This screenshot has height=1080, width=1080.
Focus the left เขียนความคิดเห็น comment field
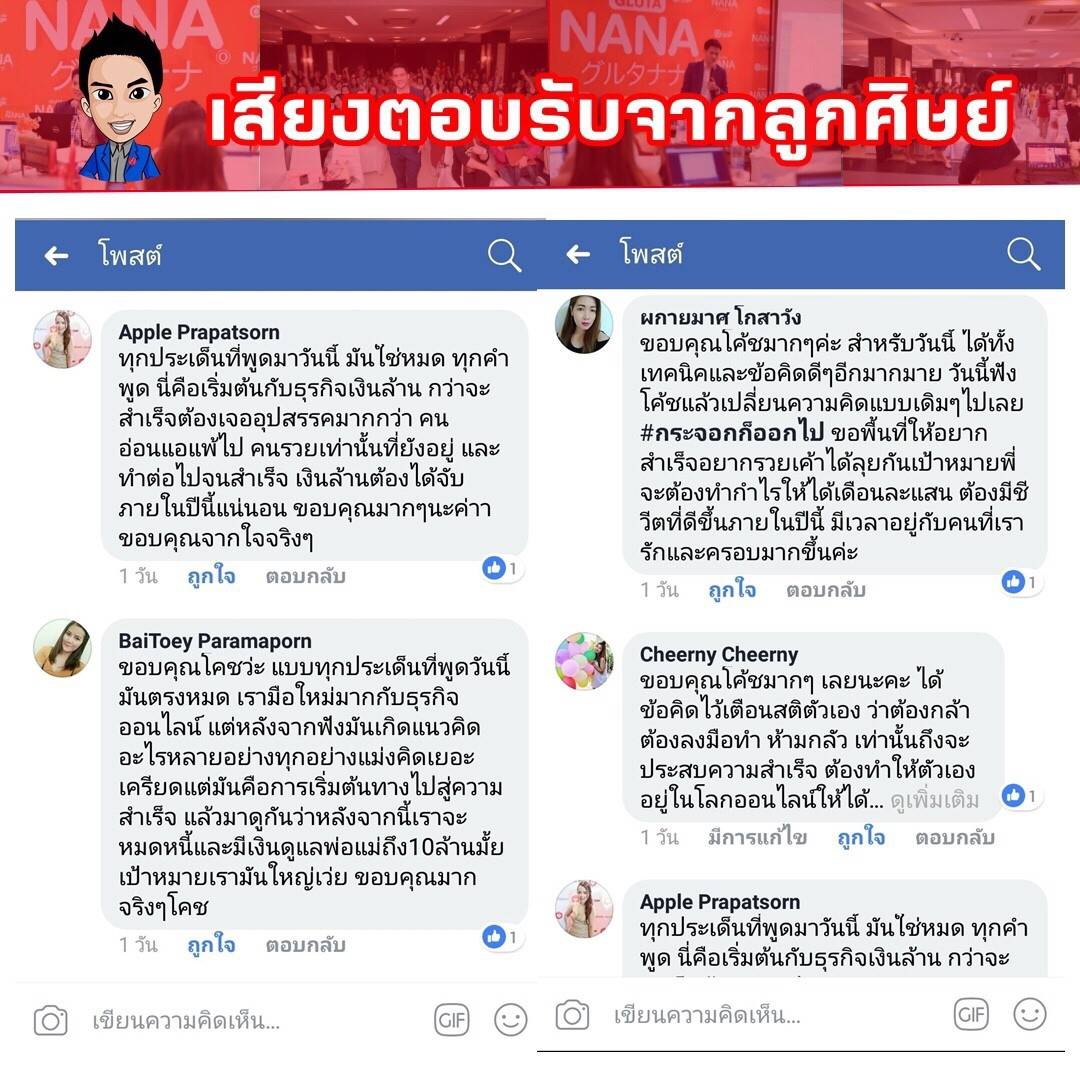[186, 1021]
